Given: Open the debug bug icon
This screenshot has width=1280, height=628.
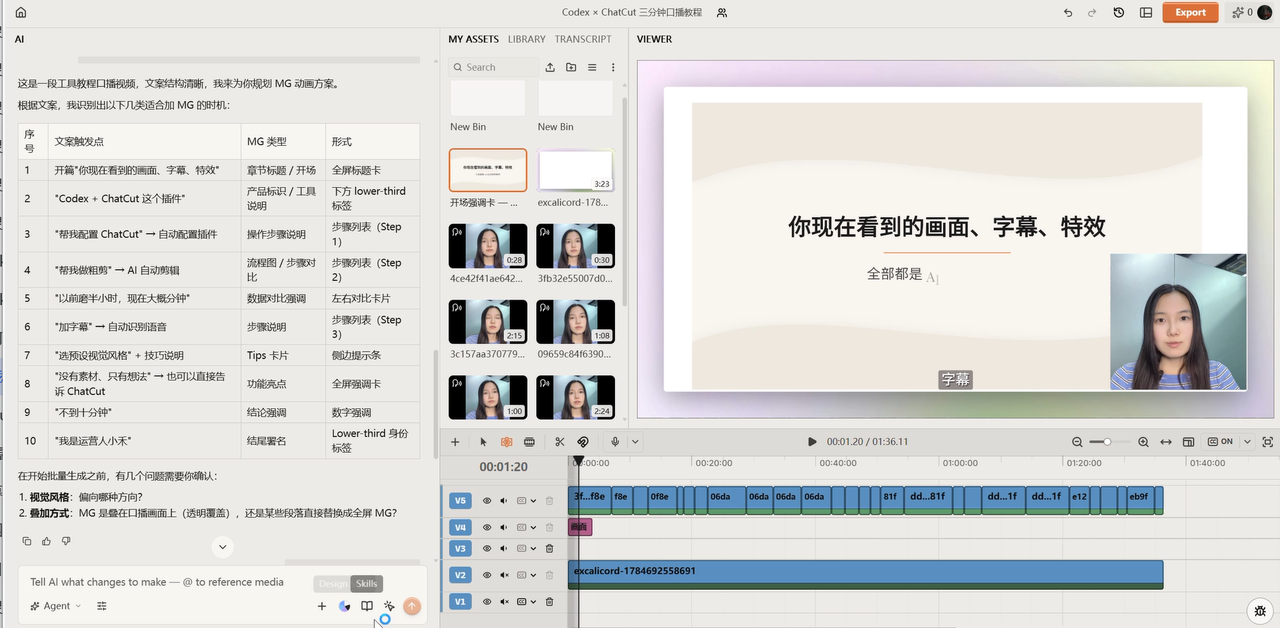Looking at the screenshot, I should [1261, 610].
